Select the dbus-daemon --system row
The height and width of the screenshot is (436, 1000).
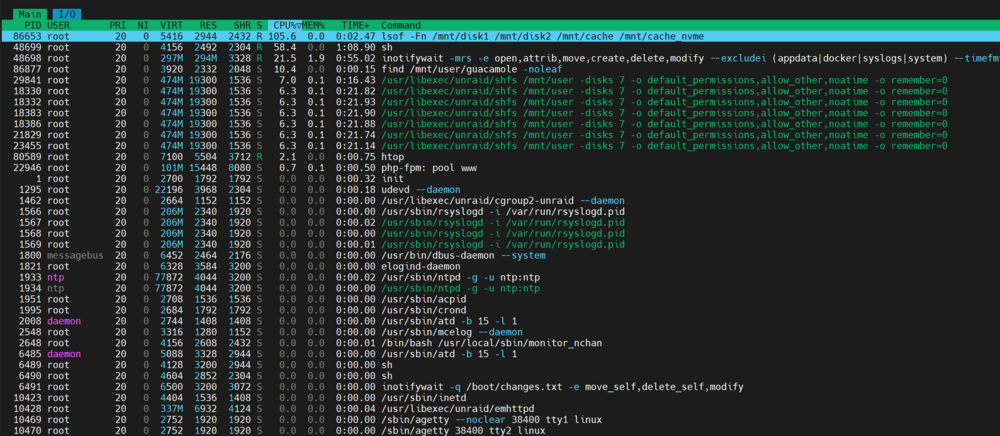pyautogui.click(x=500, y=255)
